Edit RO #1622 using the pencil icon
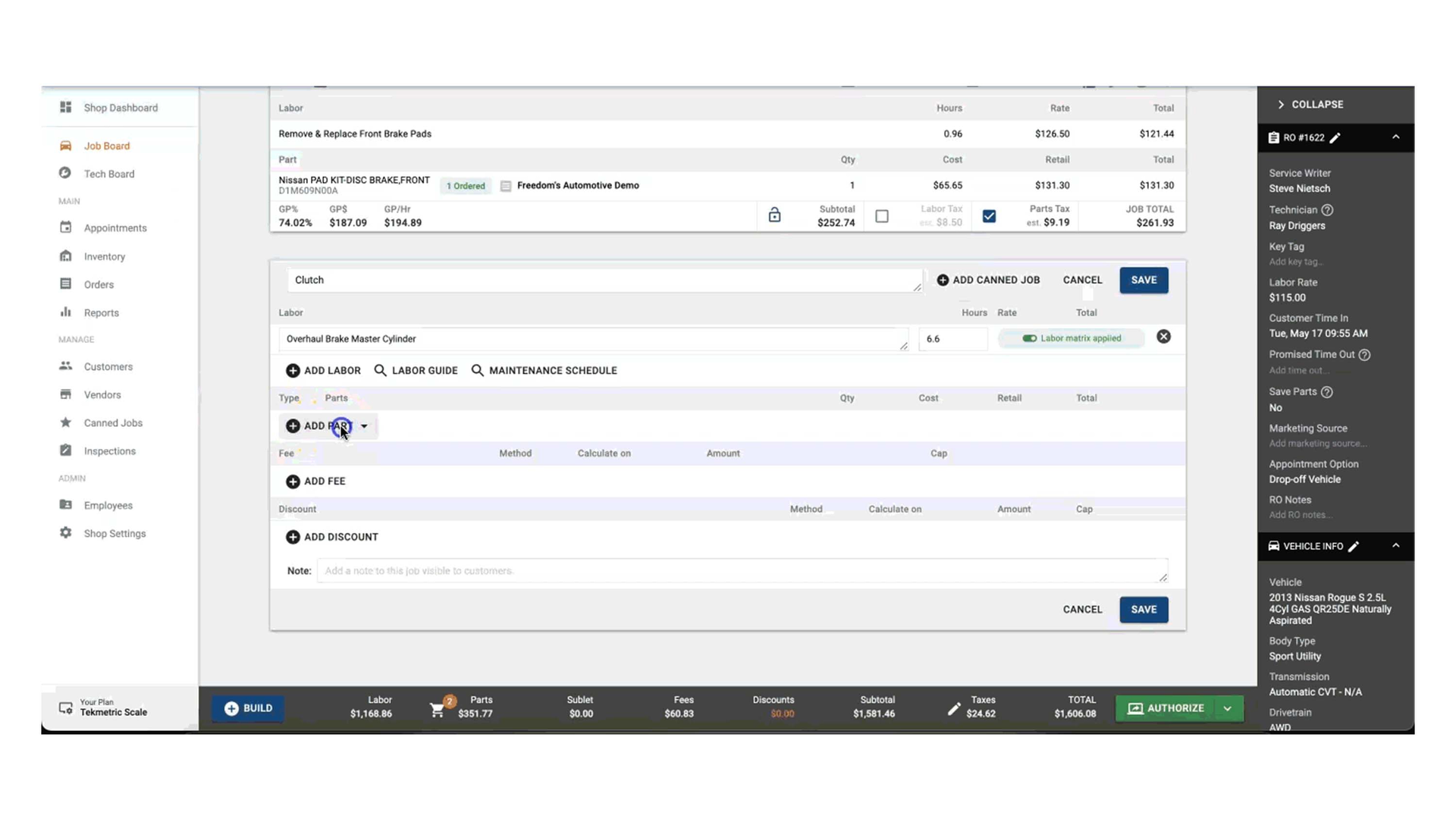The height and width of the screenshot is (819, 1456). pos(1335,137)
